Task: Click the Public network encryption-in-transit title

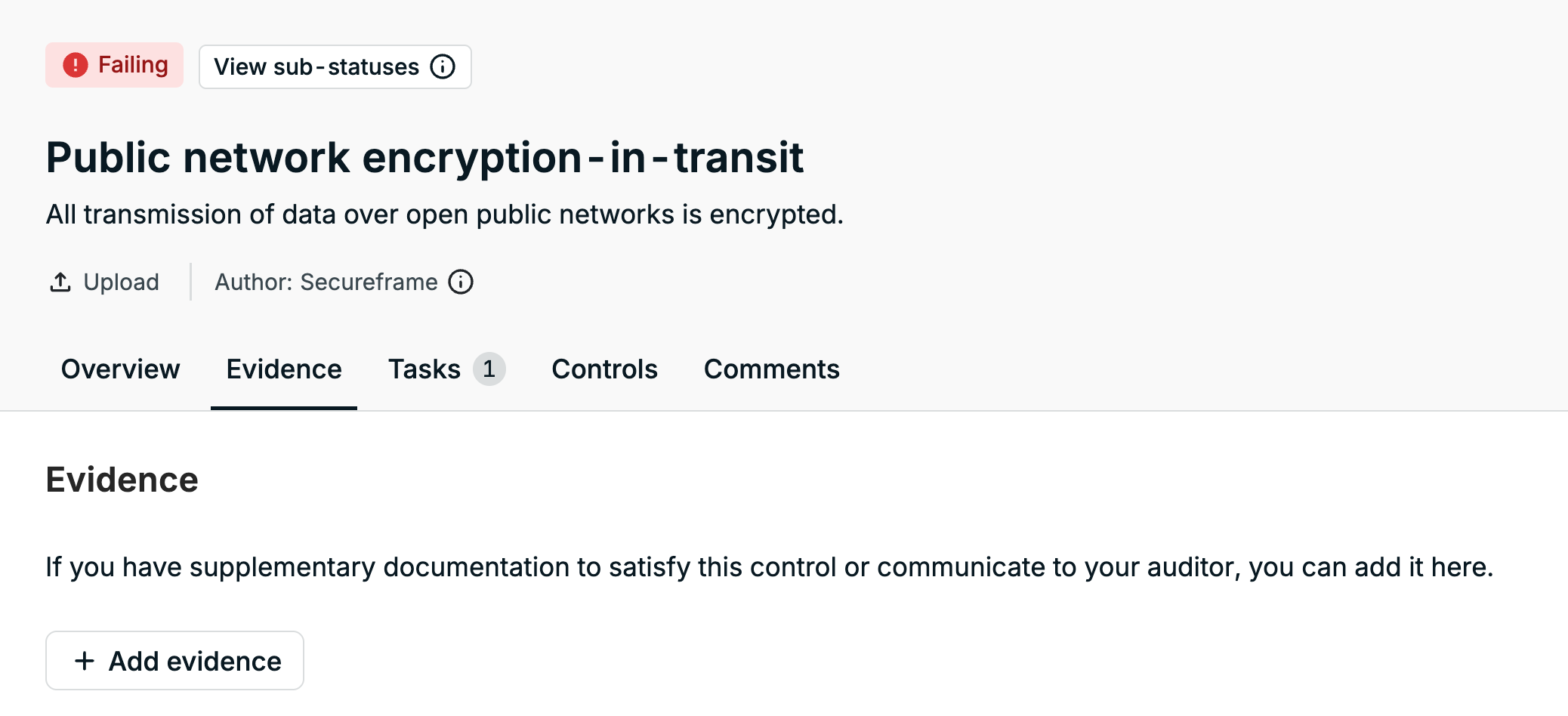Action: coord(424,158)
